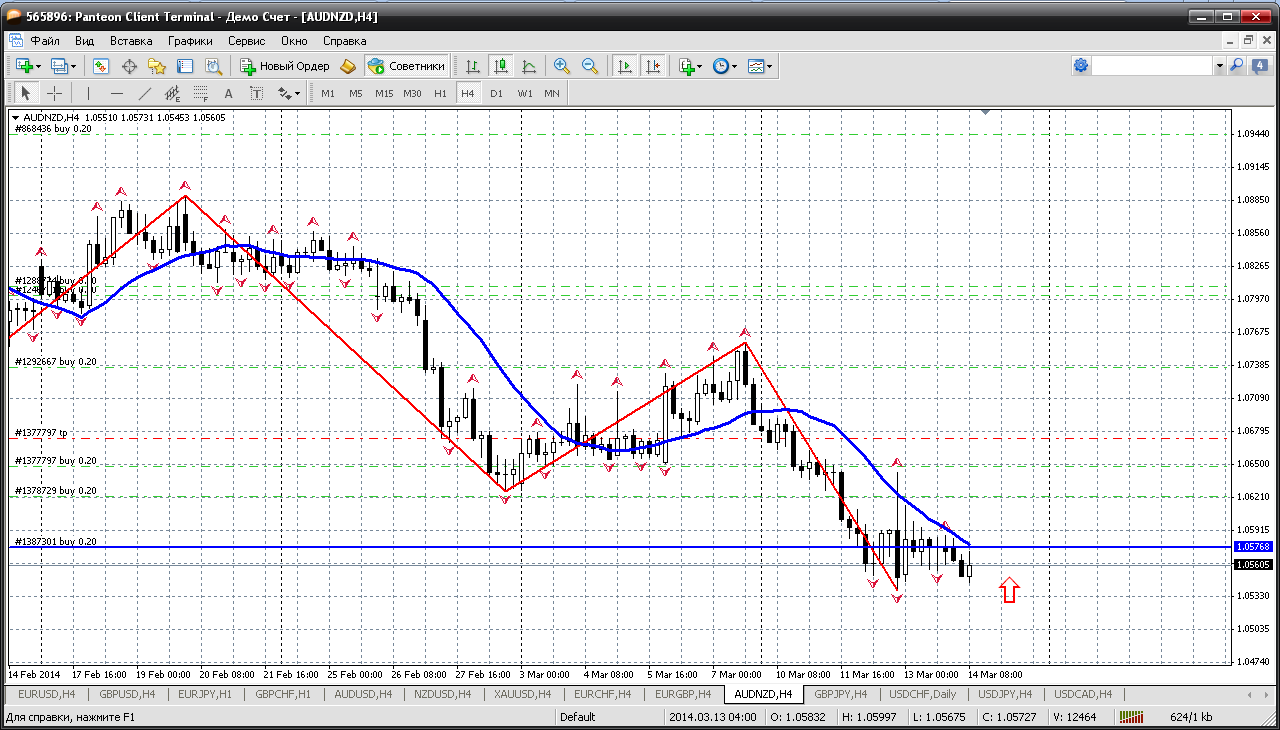Viewport: 1280px width, 730px height.
Task: Click the connection status bars icon
Action: coord(1131,716)
